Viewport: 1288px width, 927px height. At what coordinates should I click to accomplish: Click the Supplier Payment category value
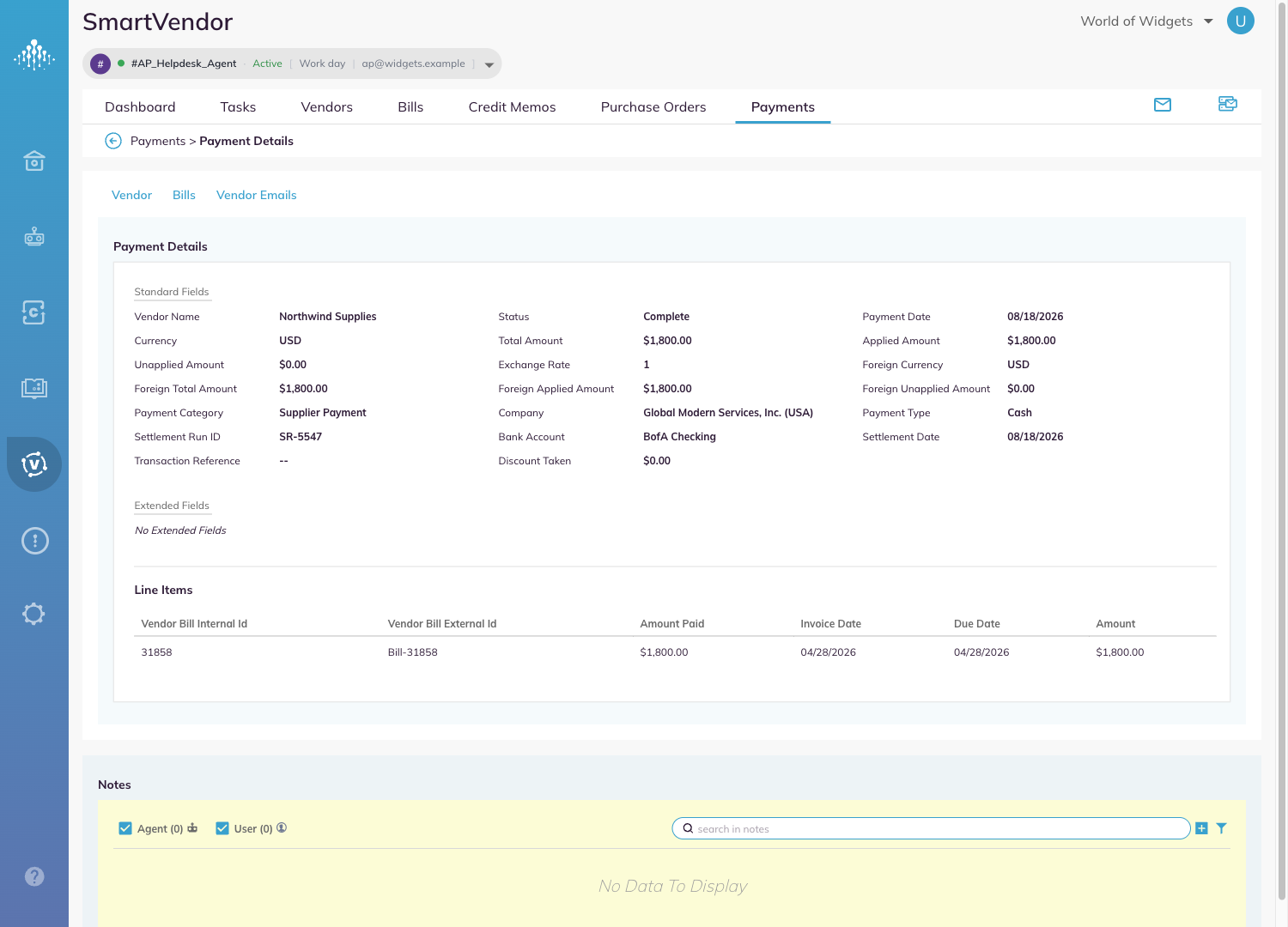pyautogui.click(x=323, y=413)
